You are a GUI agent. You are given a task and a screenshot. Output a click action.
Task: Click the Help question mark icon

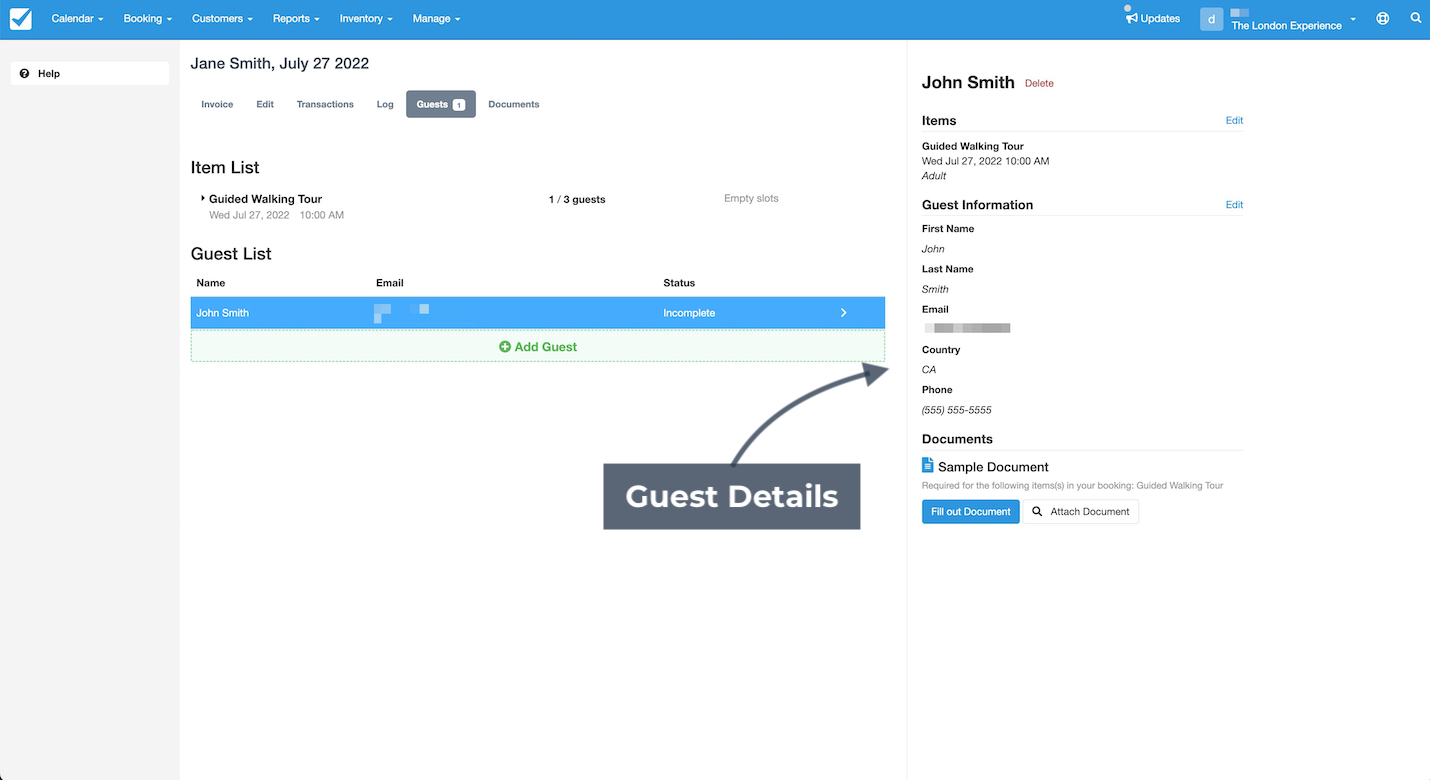[x=25, y=73]
